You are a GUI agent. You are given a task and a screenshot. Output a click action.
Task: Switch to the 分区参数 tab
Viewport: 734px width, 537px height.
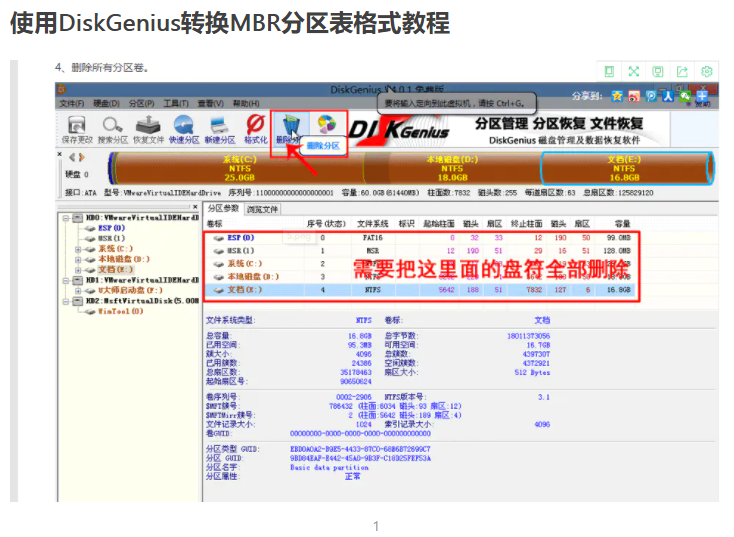click(x=223, y=209)
